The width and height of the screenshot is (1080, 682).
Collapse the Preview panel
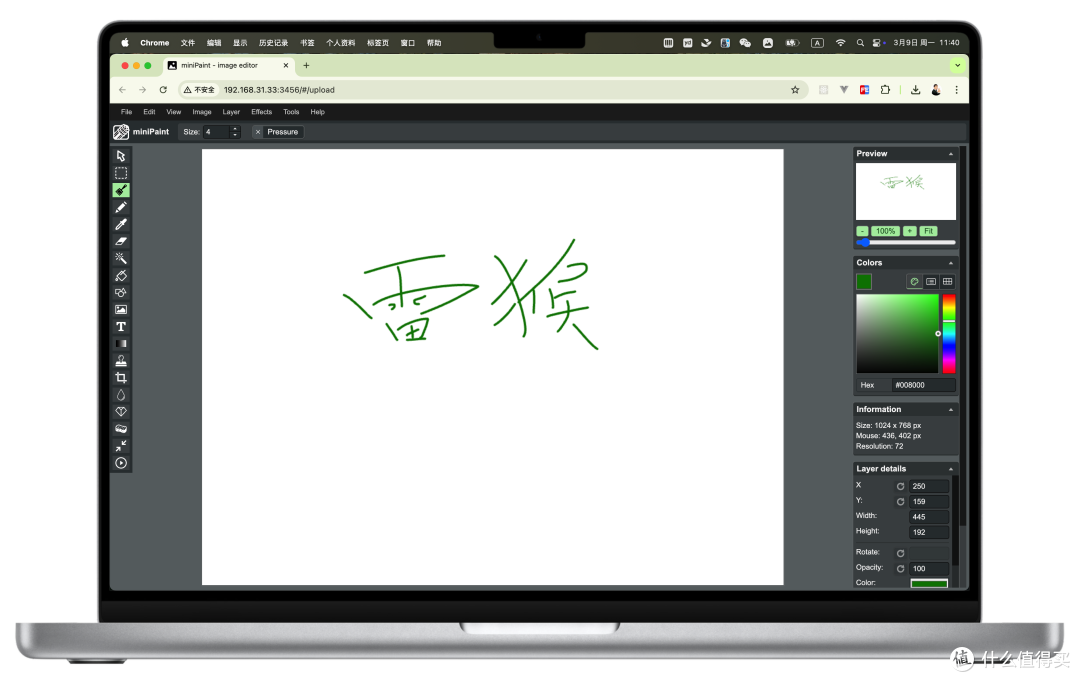click(949, 153)
